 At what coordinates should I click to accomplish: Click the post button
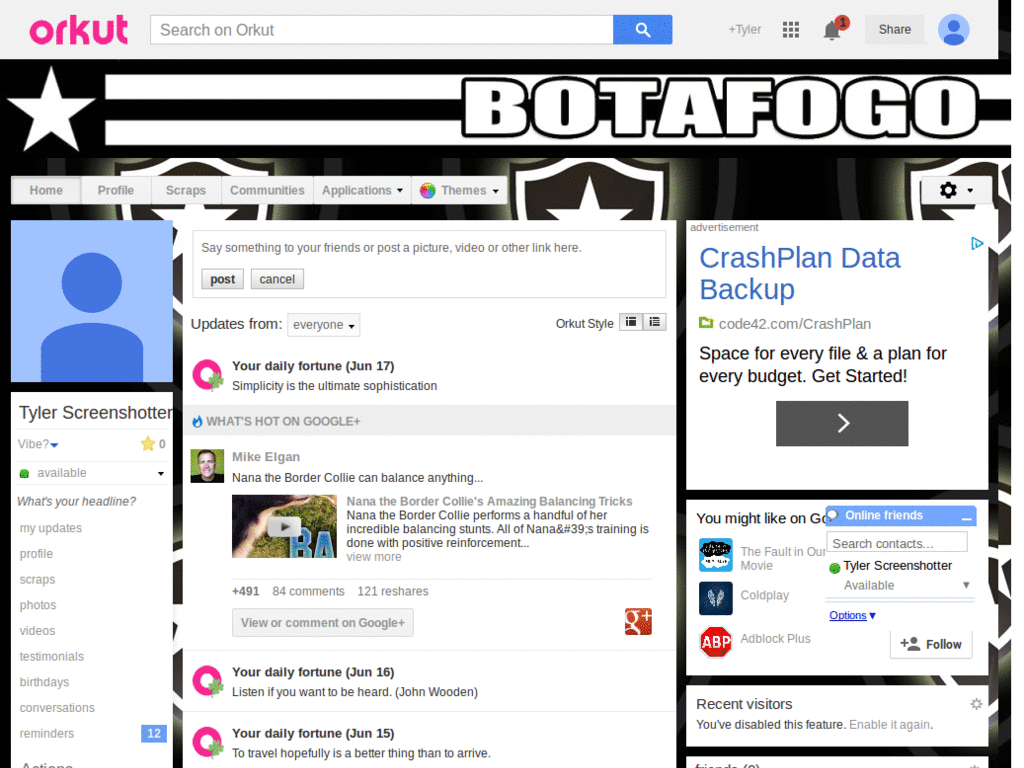click(x=222, y=279)
